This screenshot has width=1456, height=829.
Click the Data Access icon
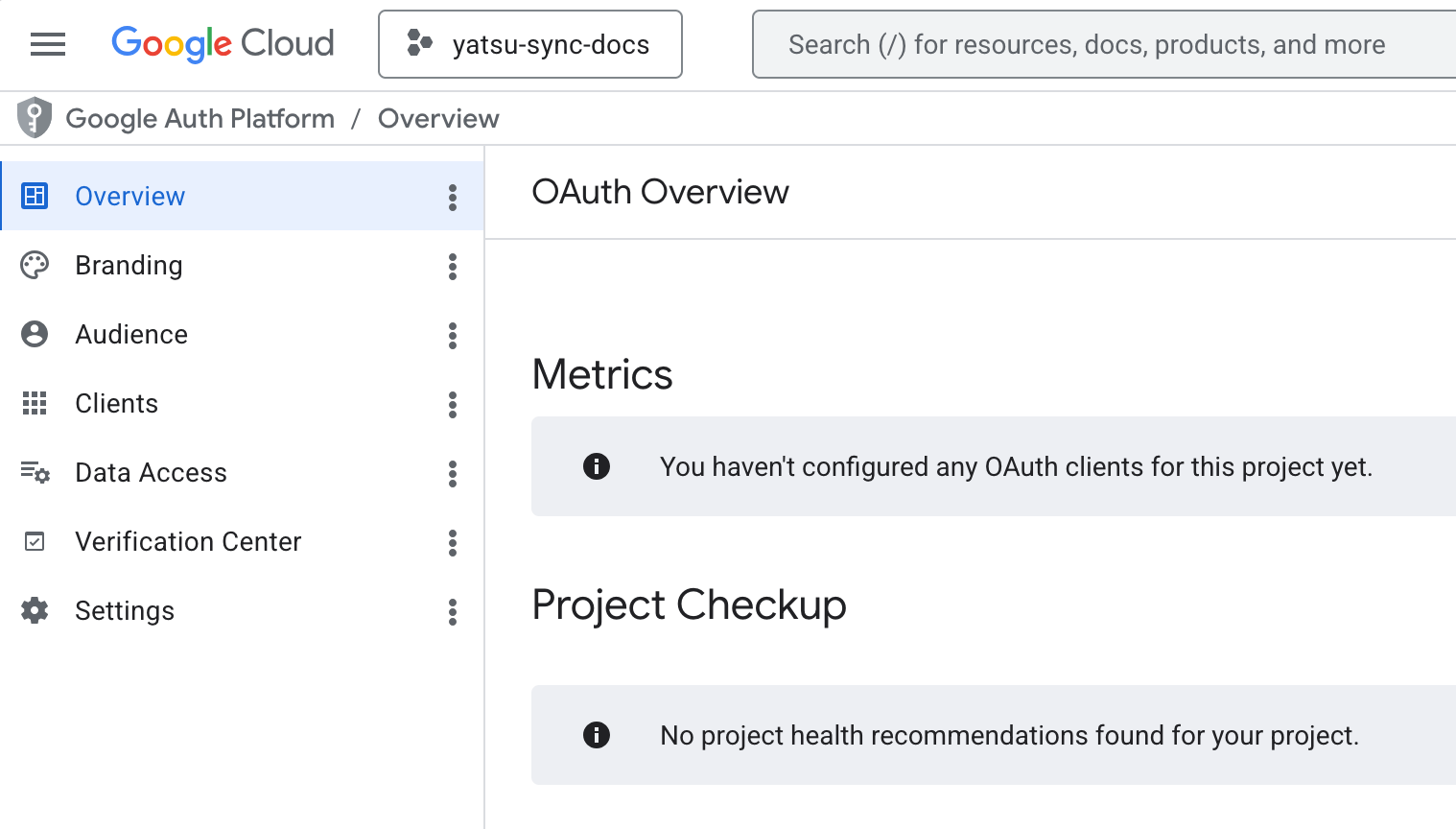(x=35, y=472)
